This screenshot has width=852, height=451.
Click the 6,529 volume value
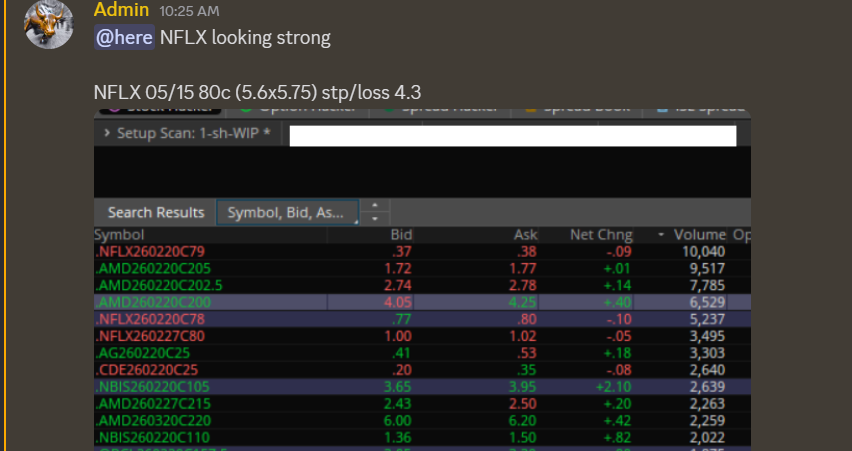point(706,302)
